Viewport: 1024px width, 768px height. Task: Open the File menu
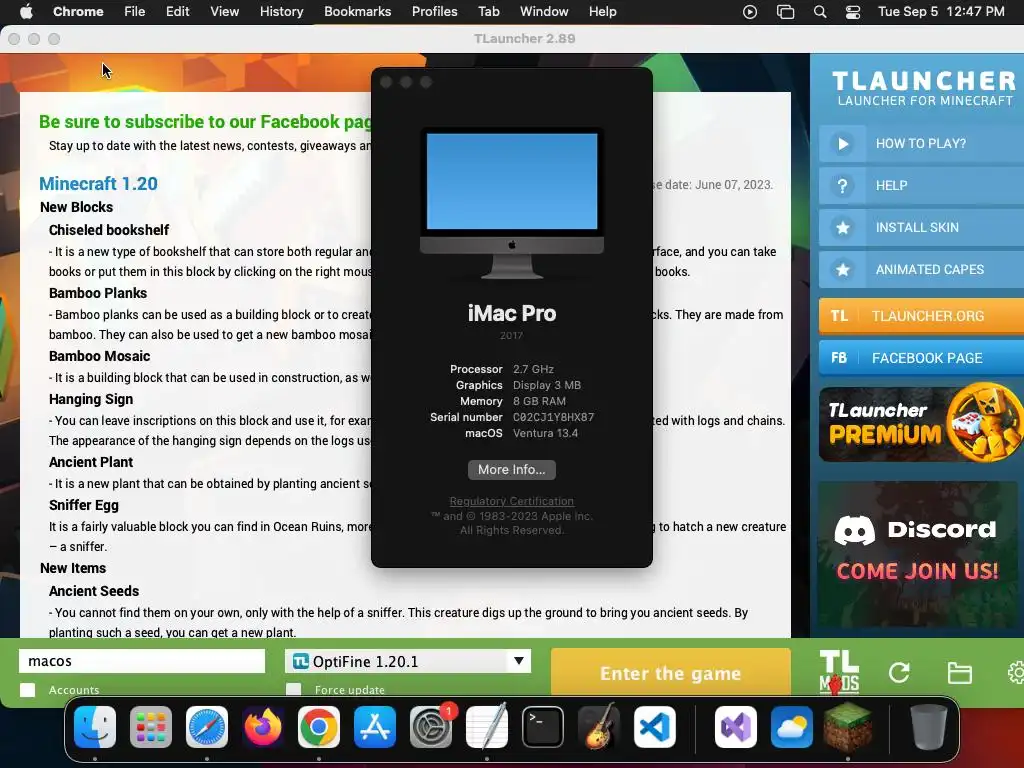pyautogui.click(x=135, y=11)
